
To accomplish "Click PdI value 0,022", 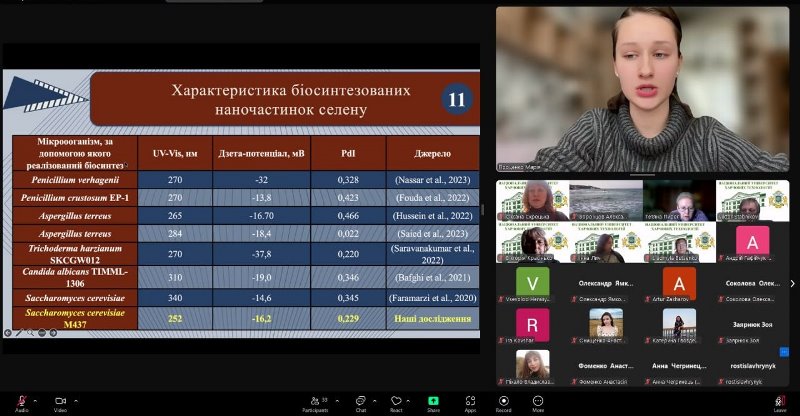I will [x=348, y=234].
